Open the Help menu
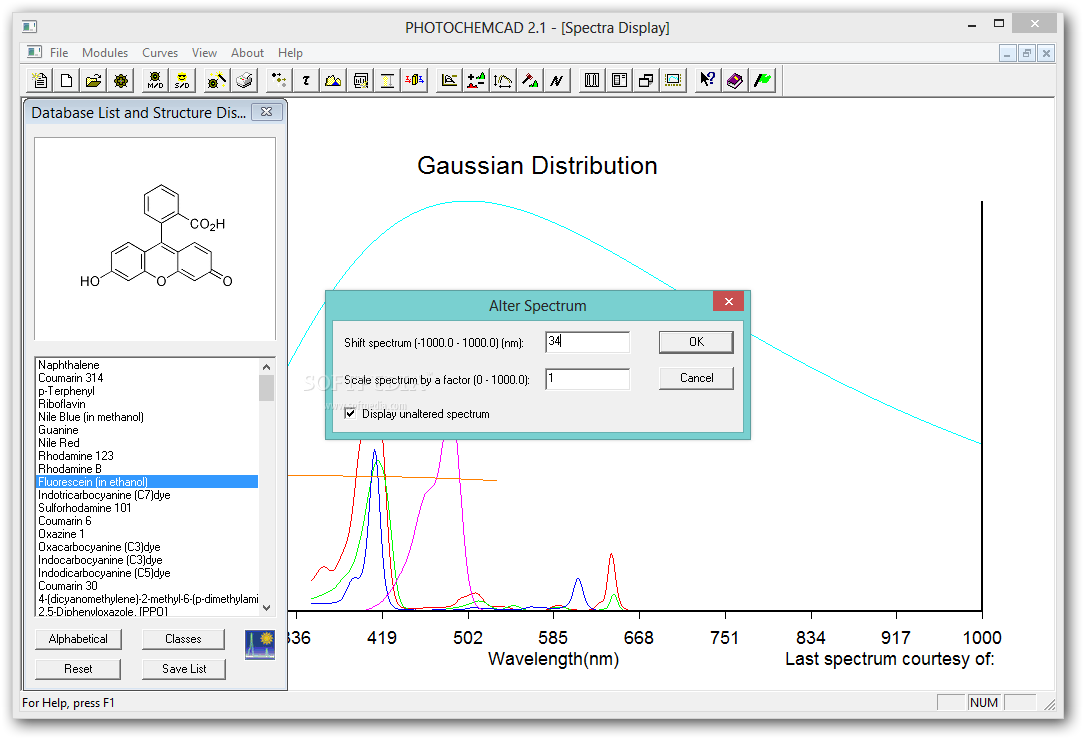This screenshot has width=1084, height=739. 290,53
